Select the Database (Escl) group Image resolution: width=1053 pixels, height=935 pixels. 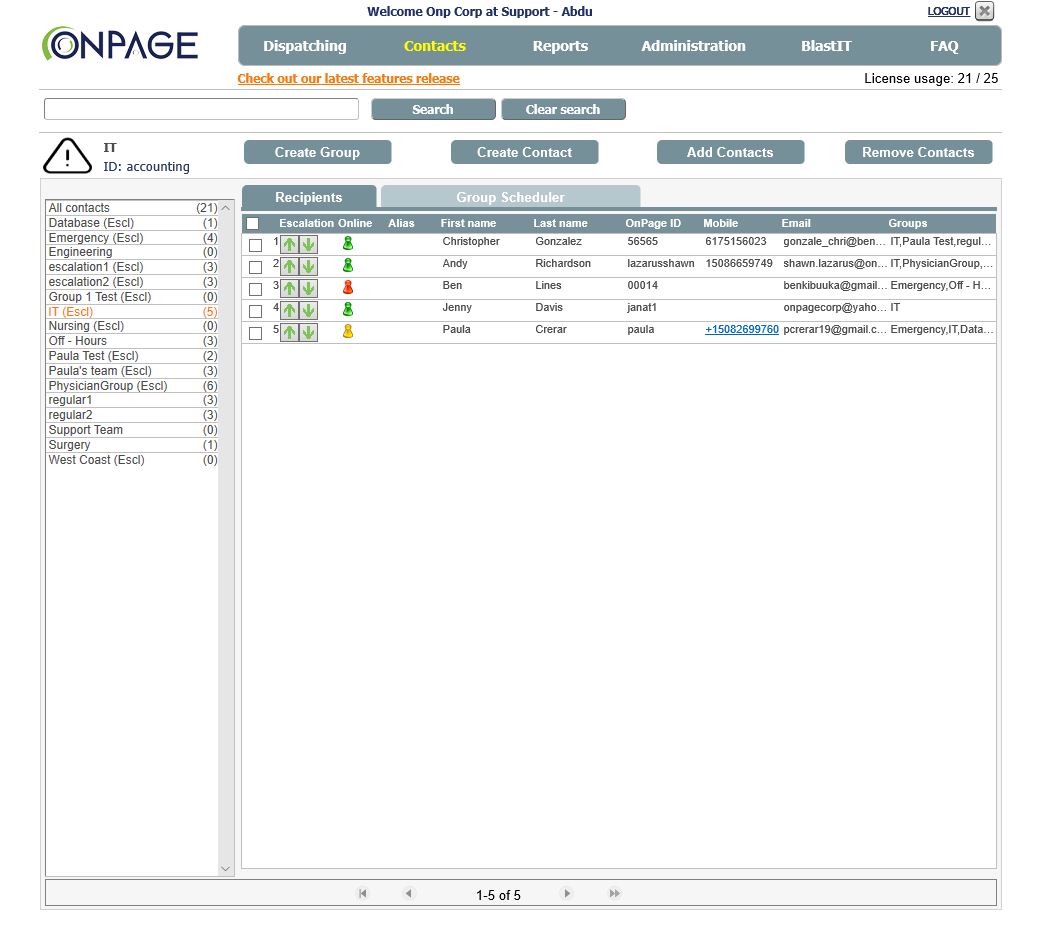[x=132, y=223]
